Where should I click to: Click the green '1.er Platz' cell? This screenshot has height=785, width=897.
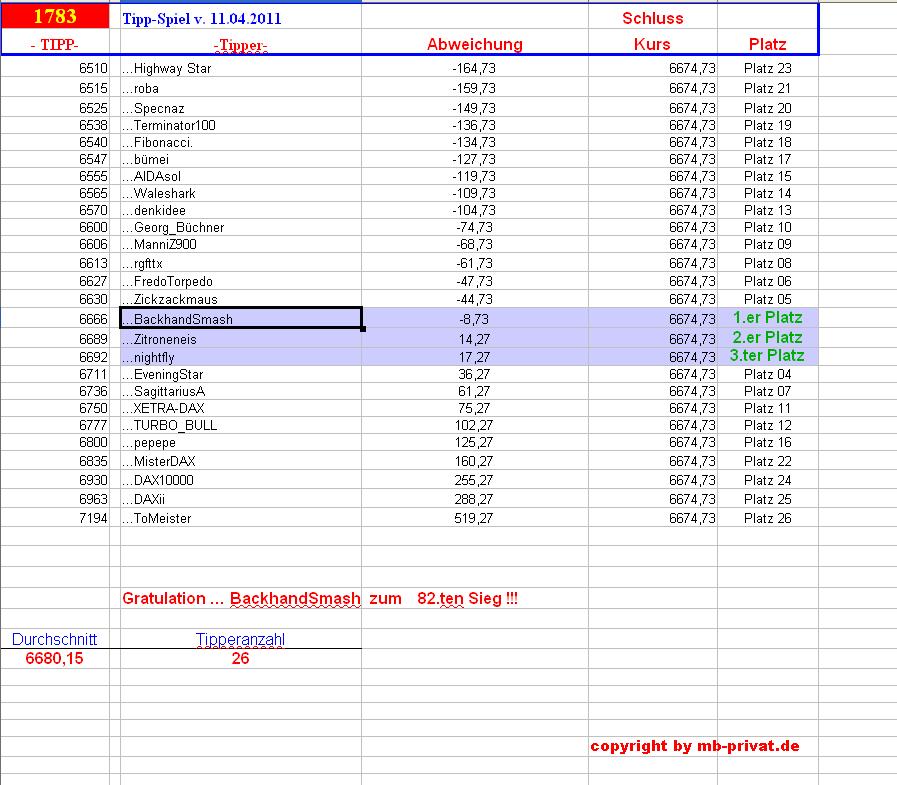pos(768,318)
